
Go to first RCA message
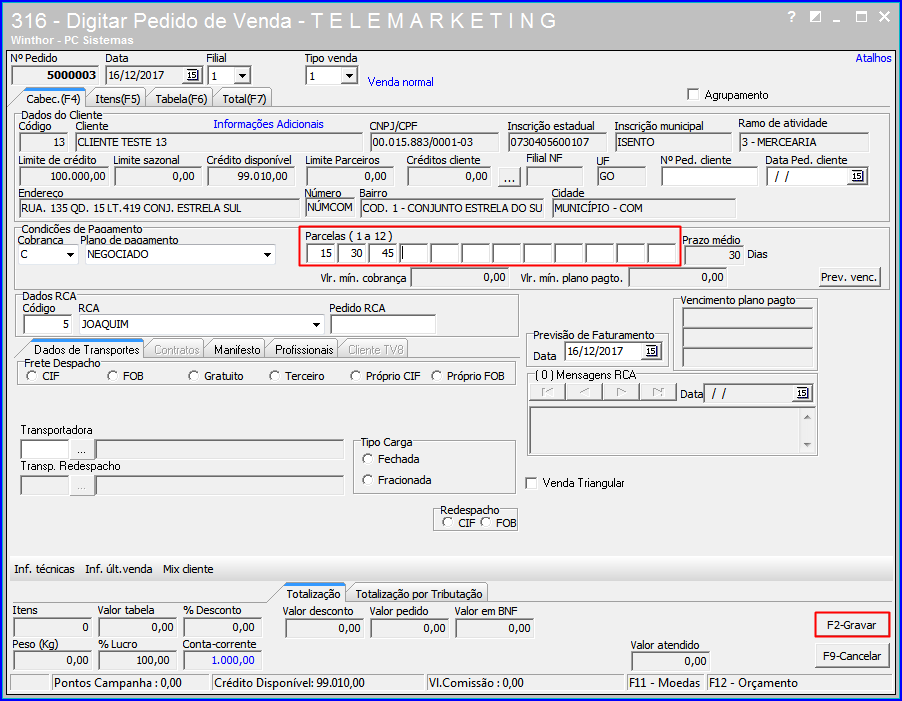pyautogui.click(x=548, y=392)
